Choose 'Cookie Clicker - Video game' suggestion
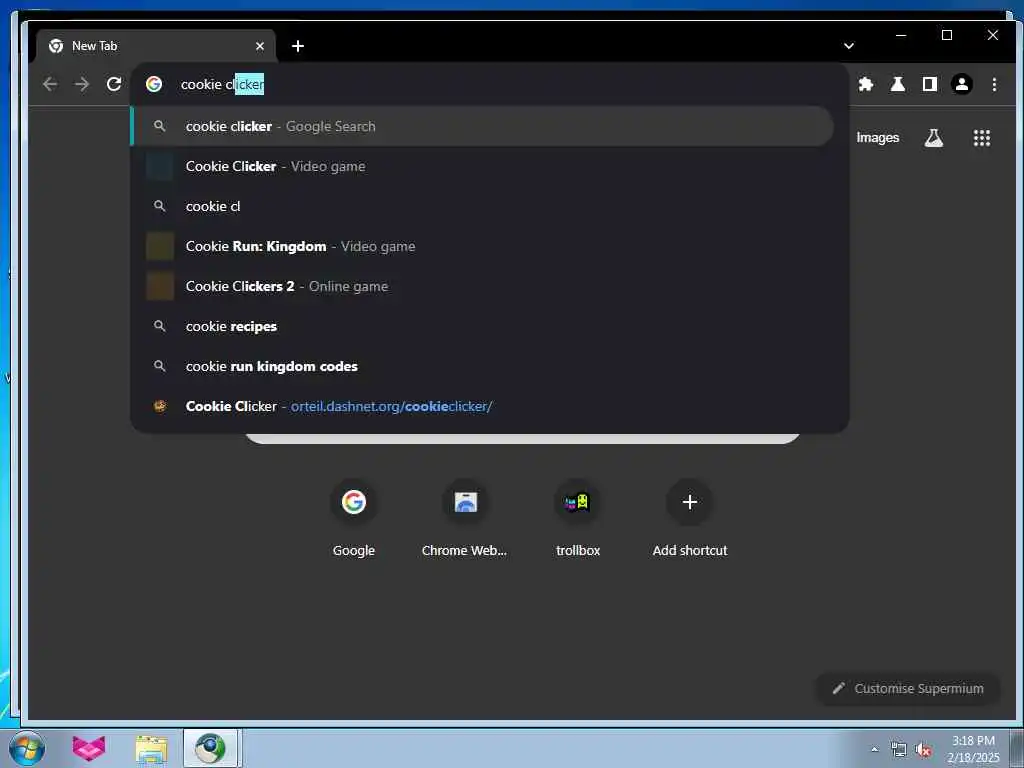The image size is (1024, 768). [x=482, y=167]
